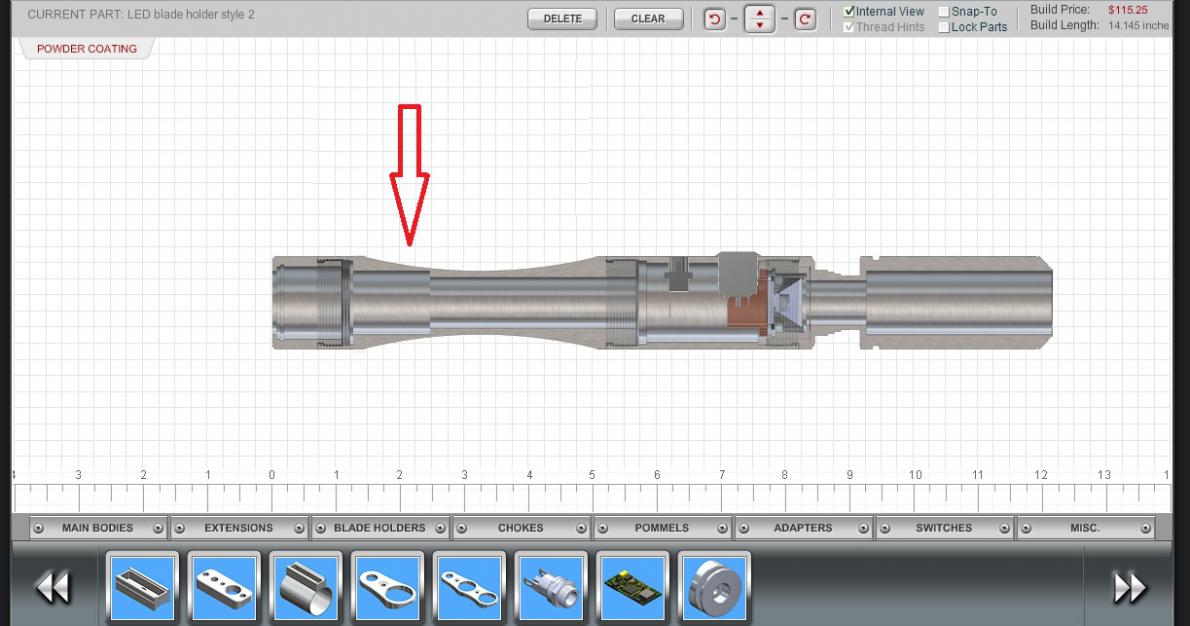The height and width of the screenshot is (626, 1190).
Task: Select the curved tube clamp part
Action: pos(304,587)
